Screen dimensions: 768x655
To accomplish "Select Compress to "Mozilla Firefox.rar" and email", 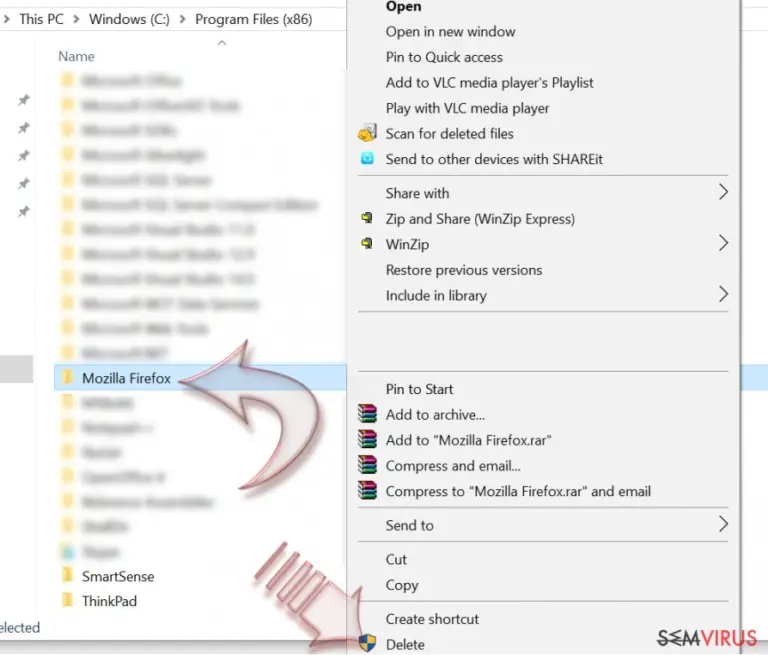I will pos(518,491).
